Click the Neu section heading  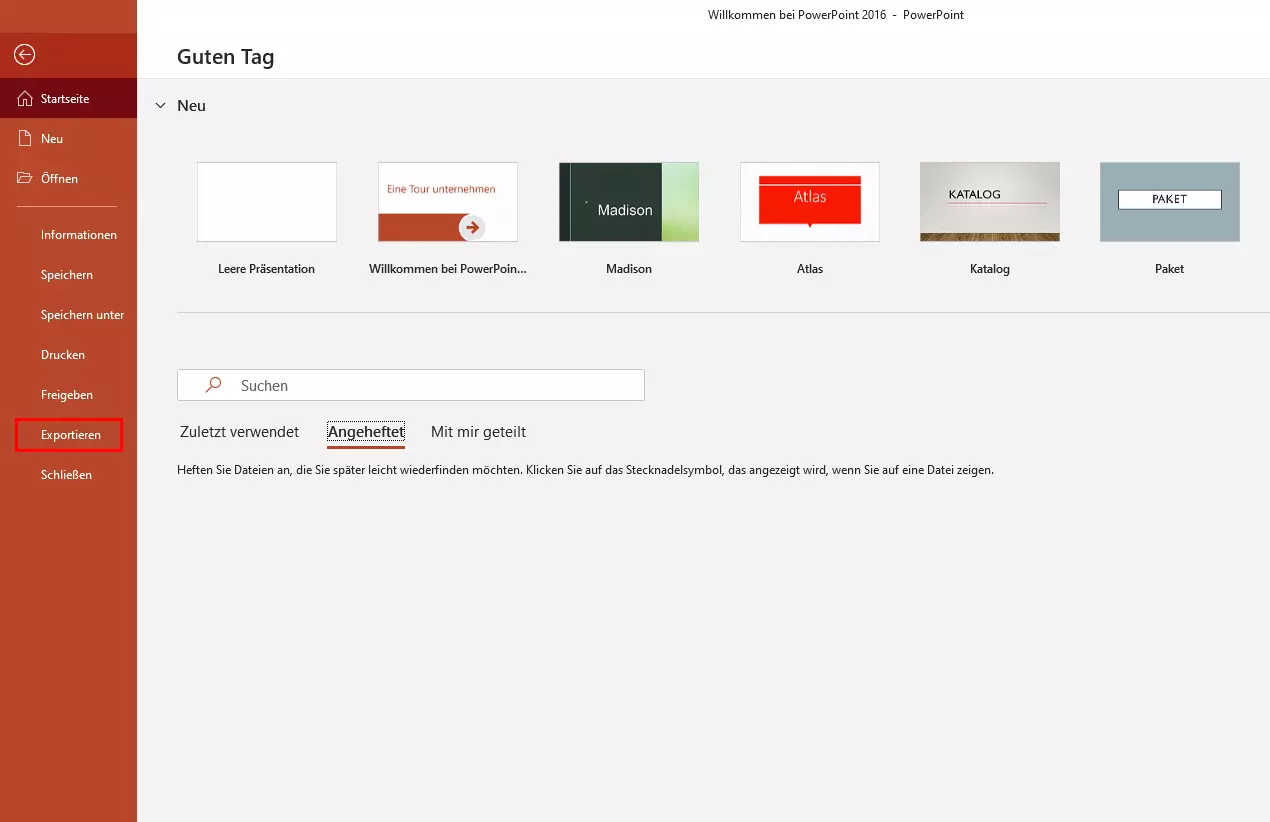pos(192,106)
